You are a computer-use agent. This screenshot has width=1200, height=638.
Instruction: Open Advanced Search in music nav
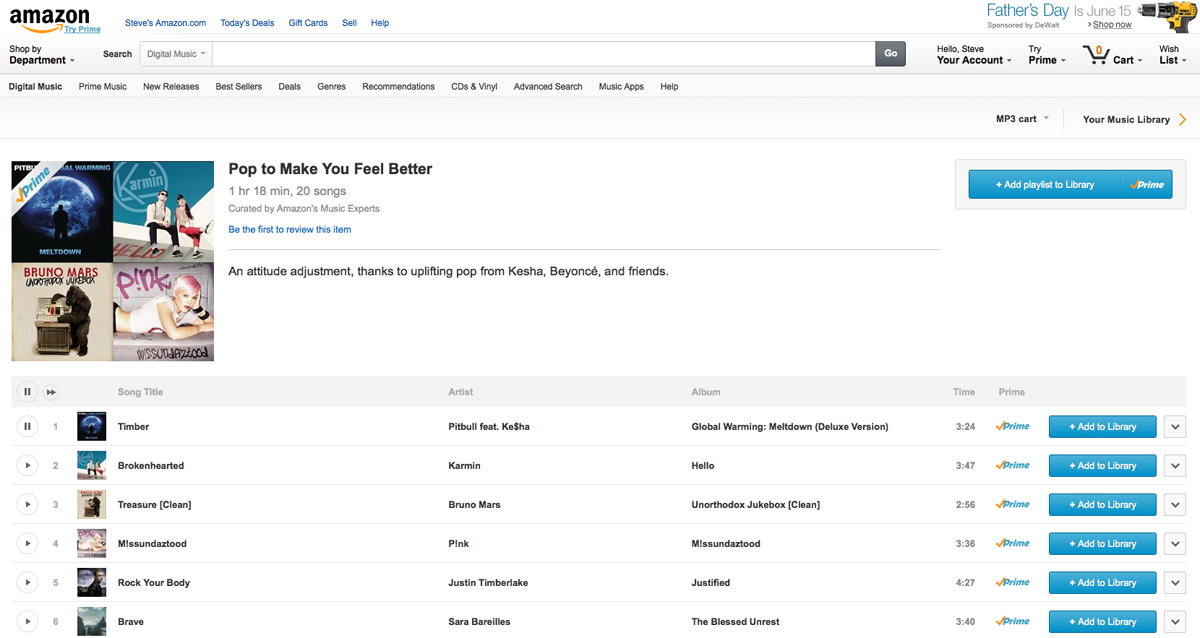coord(548,87)
